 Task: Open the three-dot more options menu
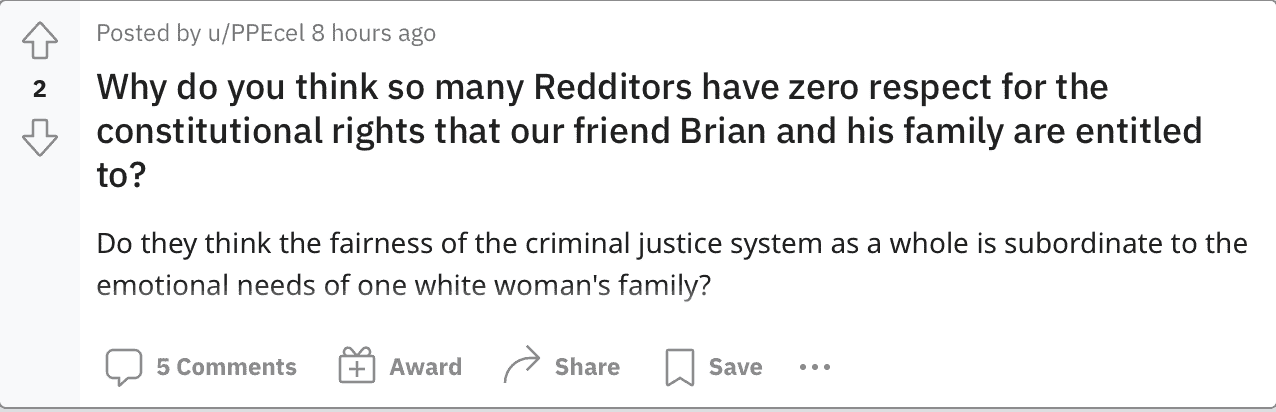815,368
